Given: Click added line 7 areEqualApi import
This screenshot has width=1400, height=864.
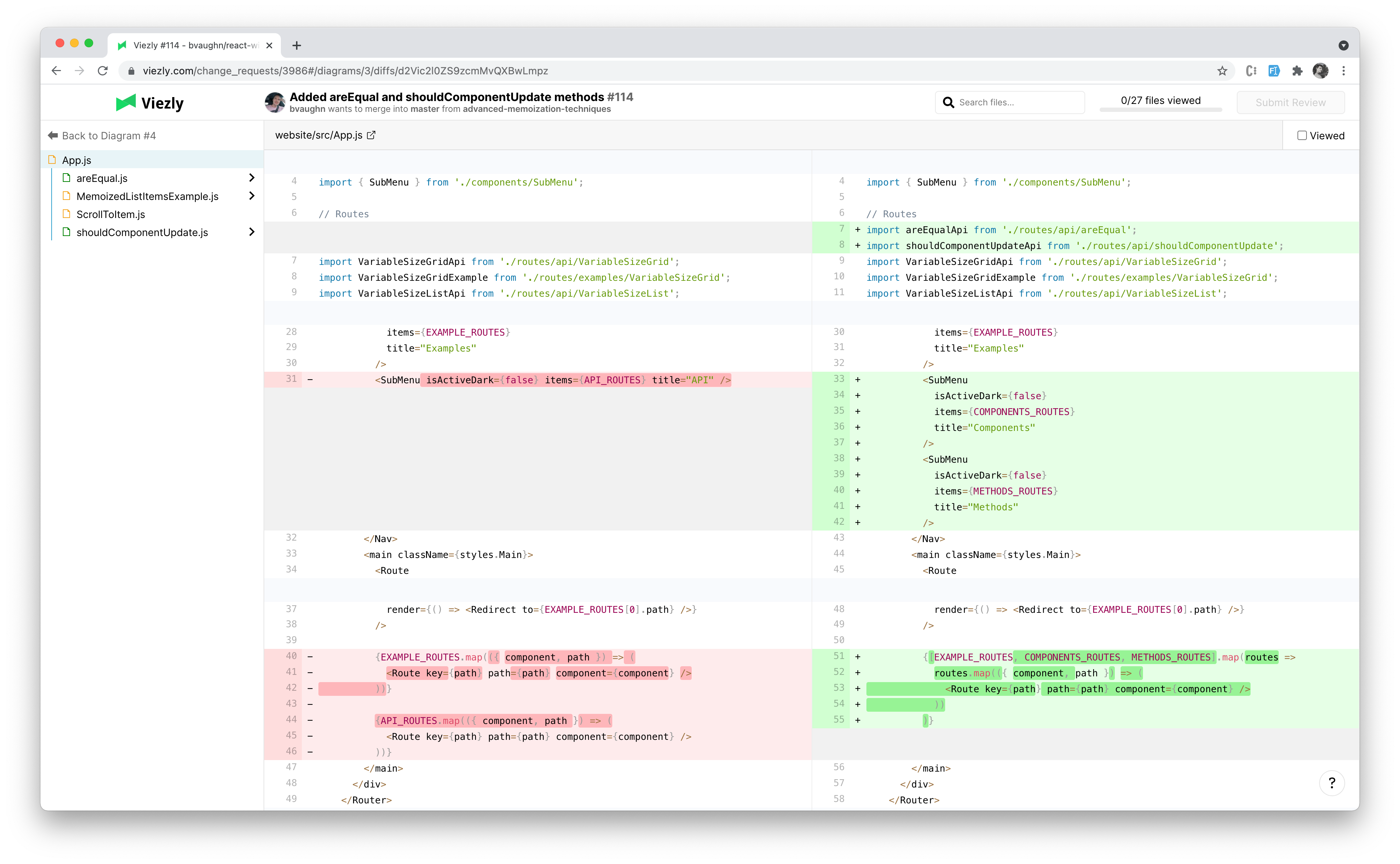Looking at the screenshot, I should click(x=1086, y=230).
